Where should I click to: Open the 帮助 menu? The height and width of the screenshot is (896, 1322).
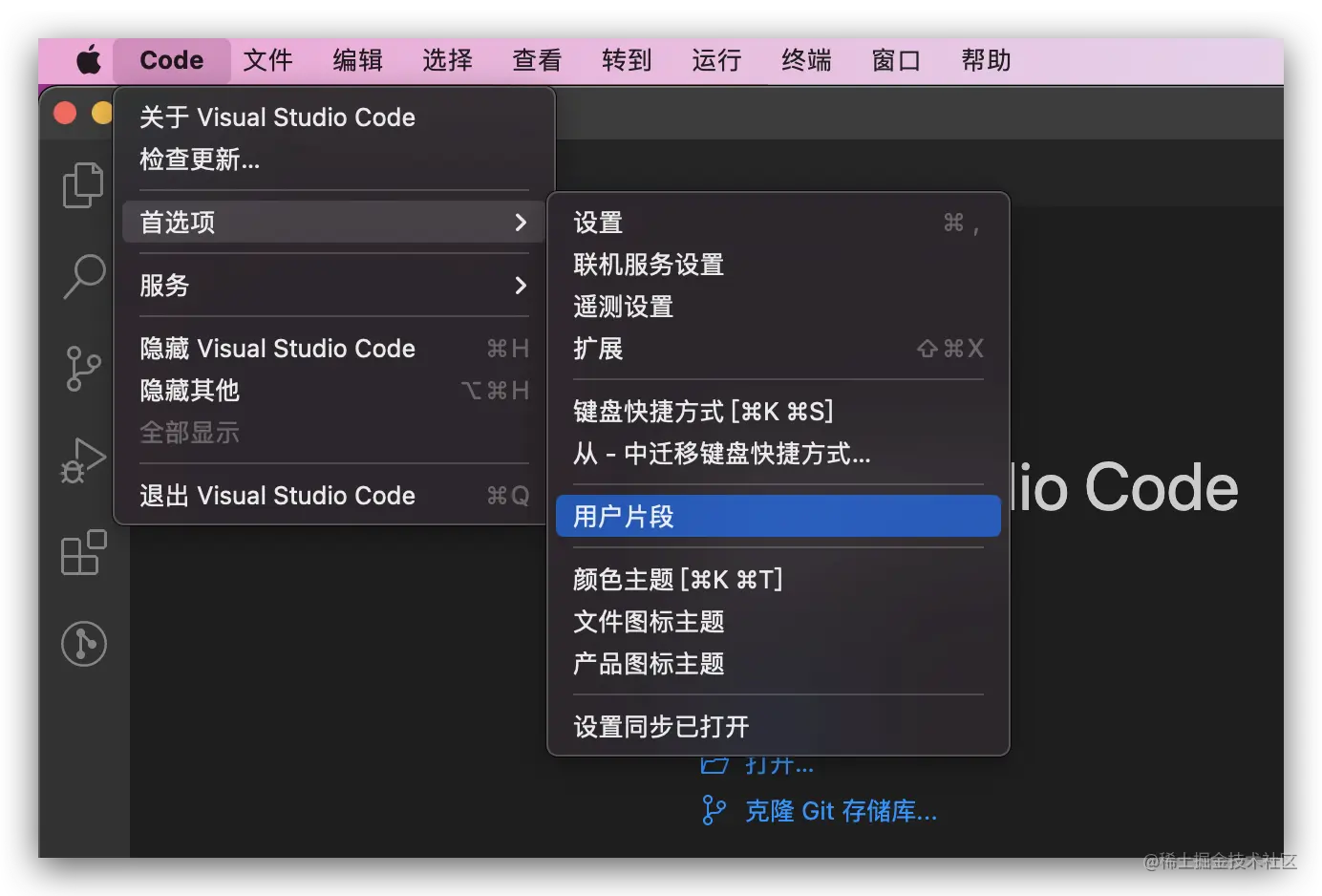tap(986, 60)
